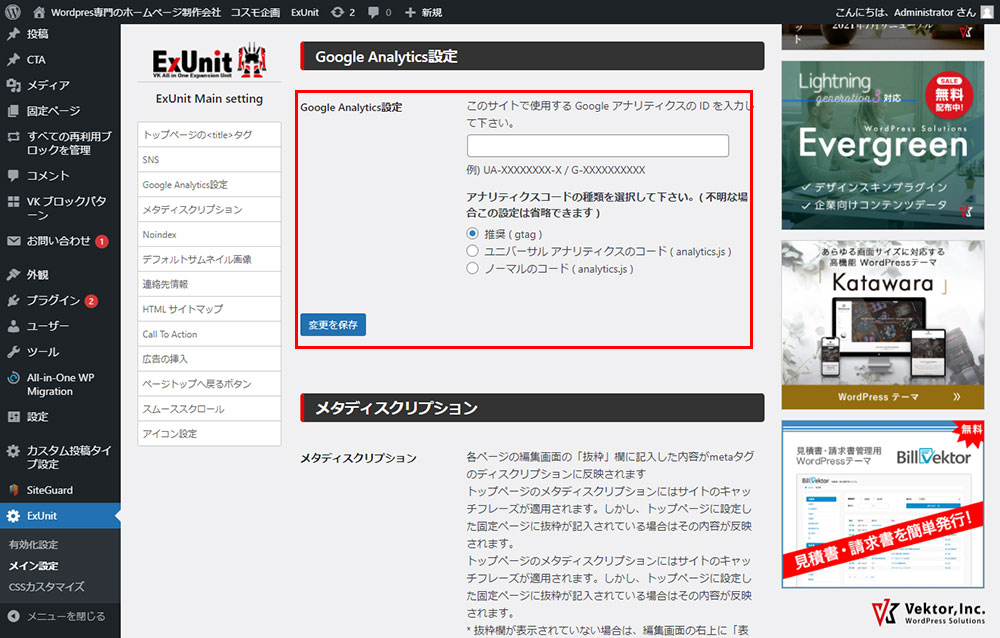
Task: Click the Google Analytics ID input field
Action: [x=597, y=146]
